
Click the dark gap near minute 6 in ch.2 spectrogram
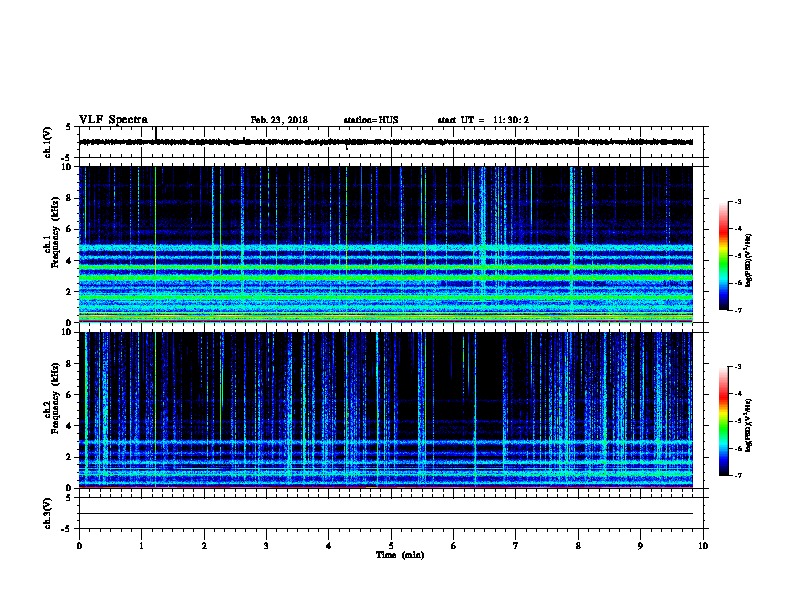[450, 384]
